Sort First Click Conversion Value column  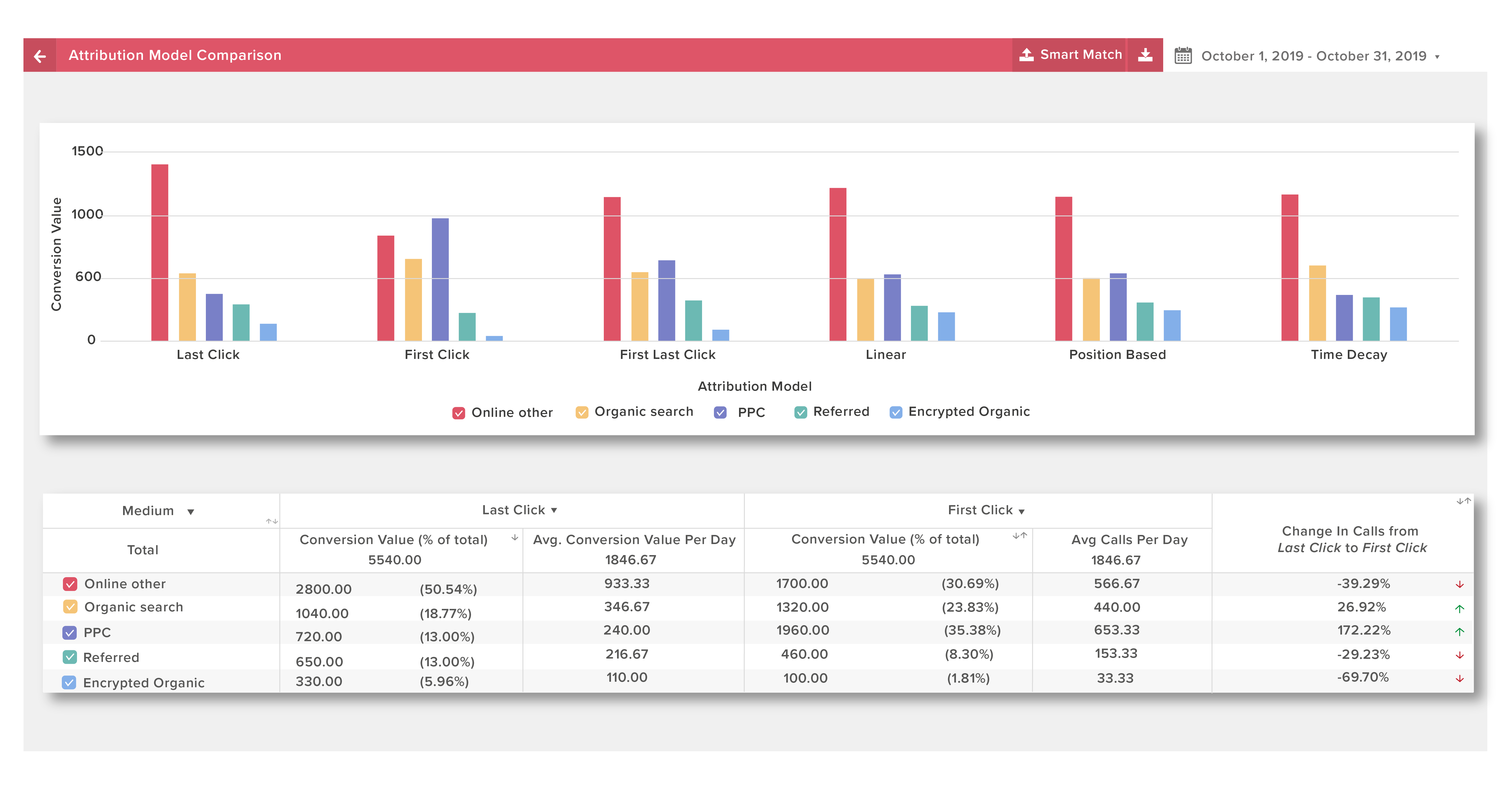(x=1019, y=535)
